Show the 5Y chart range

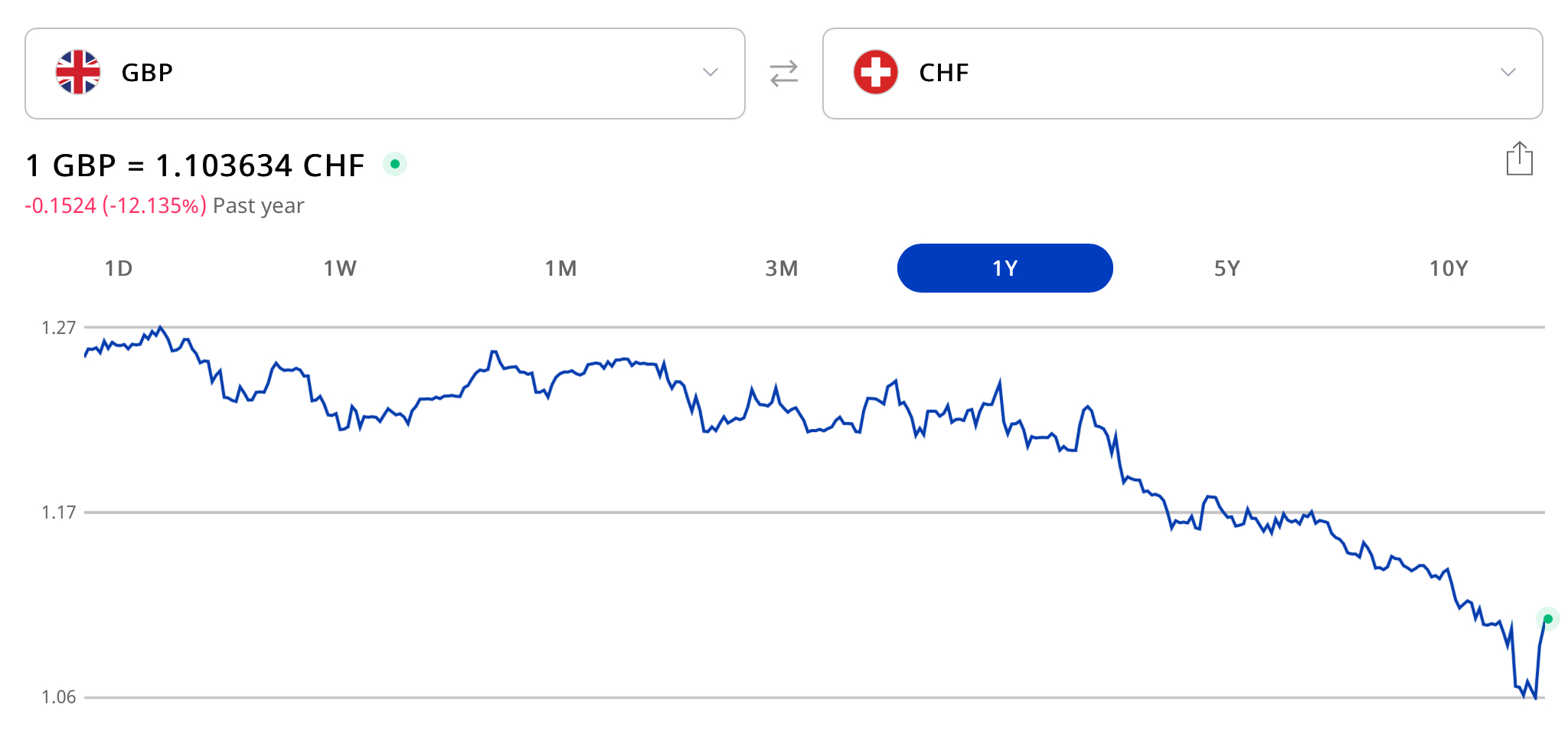(x=1227, y=268)
